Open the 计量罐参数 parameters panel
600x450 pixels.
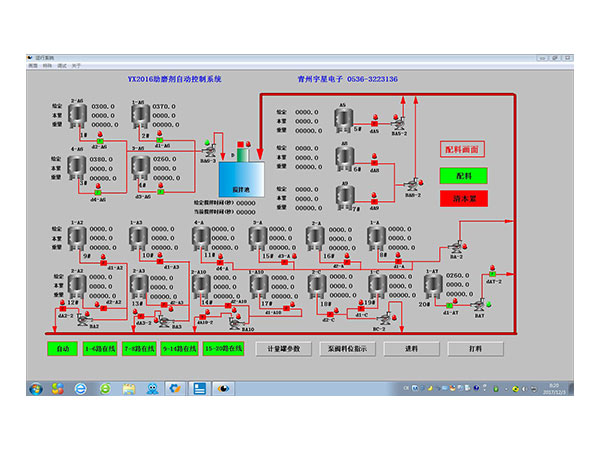coord(280,349)
